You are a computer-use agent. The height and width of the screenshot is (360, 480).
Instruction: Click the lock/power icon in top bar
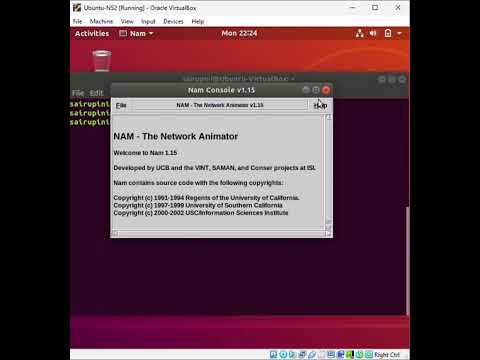point(388,33)
